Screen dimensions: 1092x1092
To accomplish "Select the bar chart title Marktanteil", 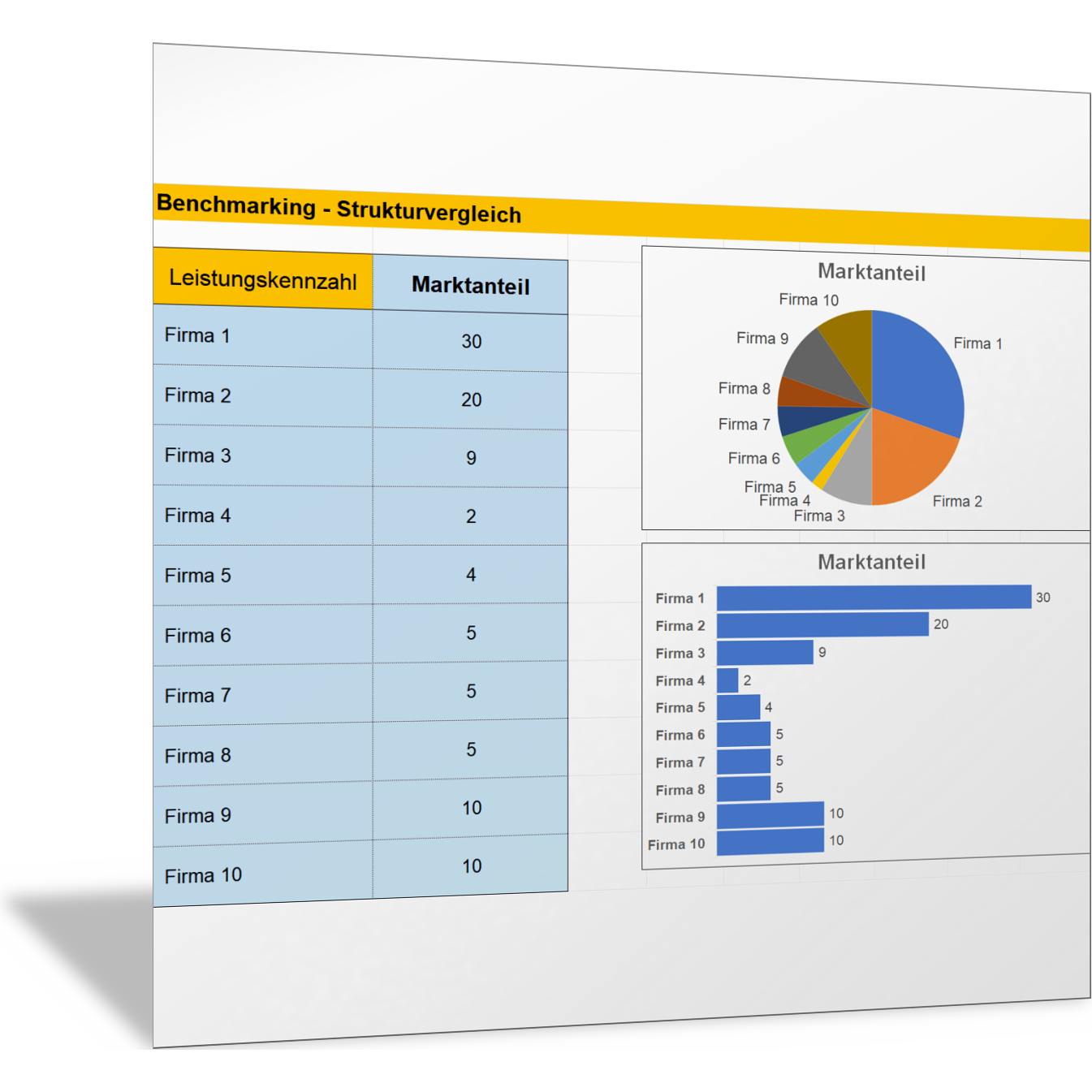I will (x=872, y=561).
